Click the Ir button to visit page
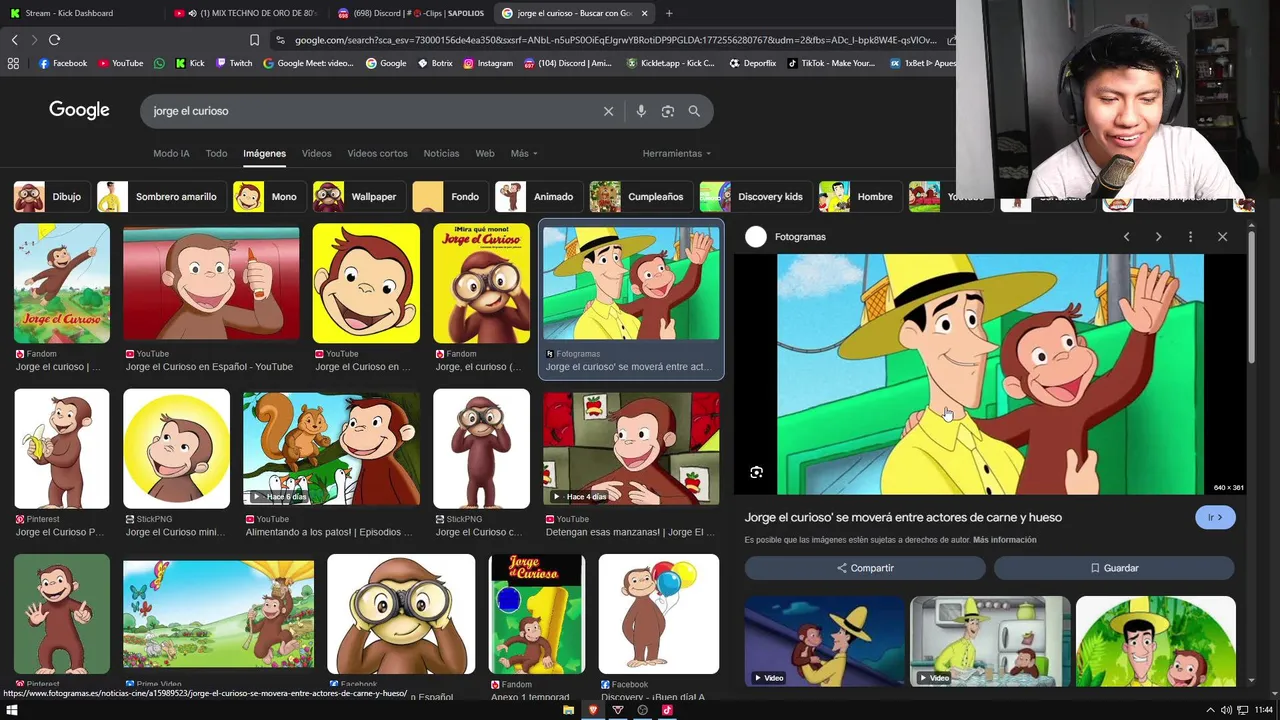1280x720 pixels. point(1215,517)
